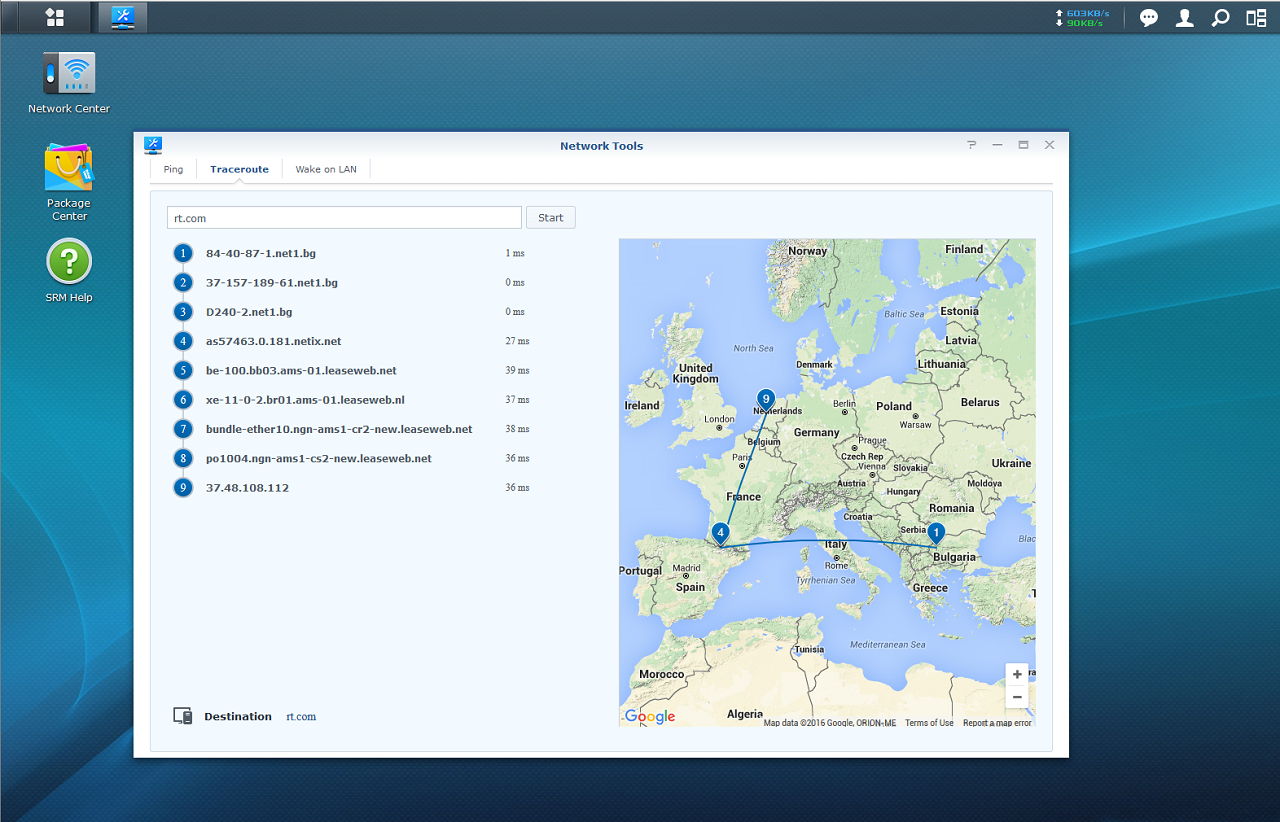
Task: Click the upload/download speed indicator
Action: 1082,18
